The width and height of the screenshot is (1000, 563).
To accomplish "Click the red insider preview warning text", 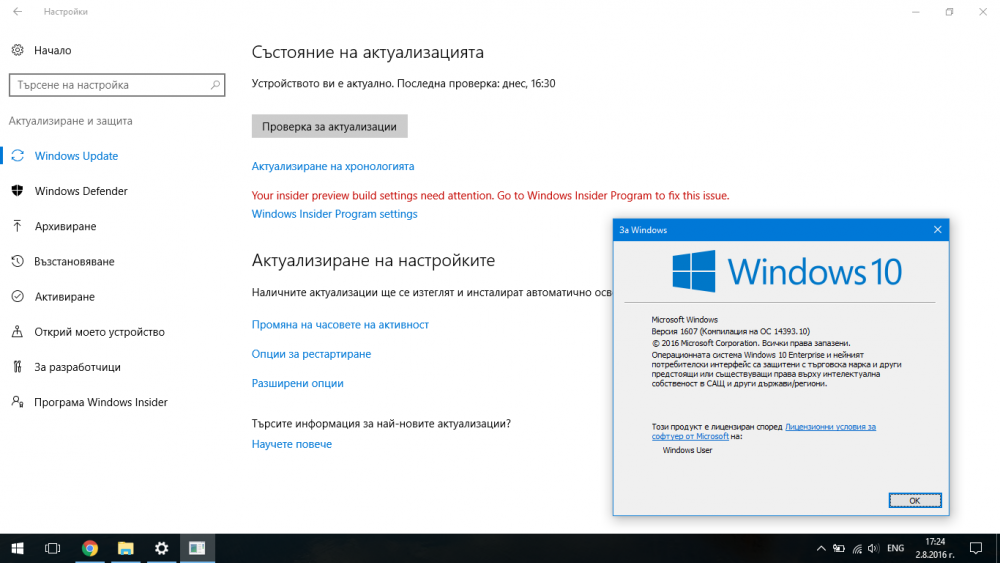I will tap(490, 195).
